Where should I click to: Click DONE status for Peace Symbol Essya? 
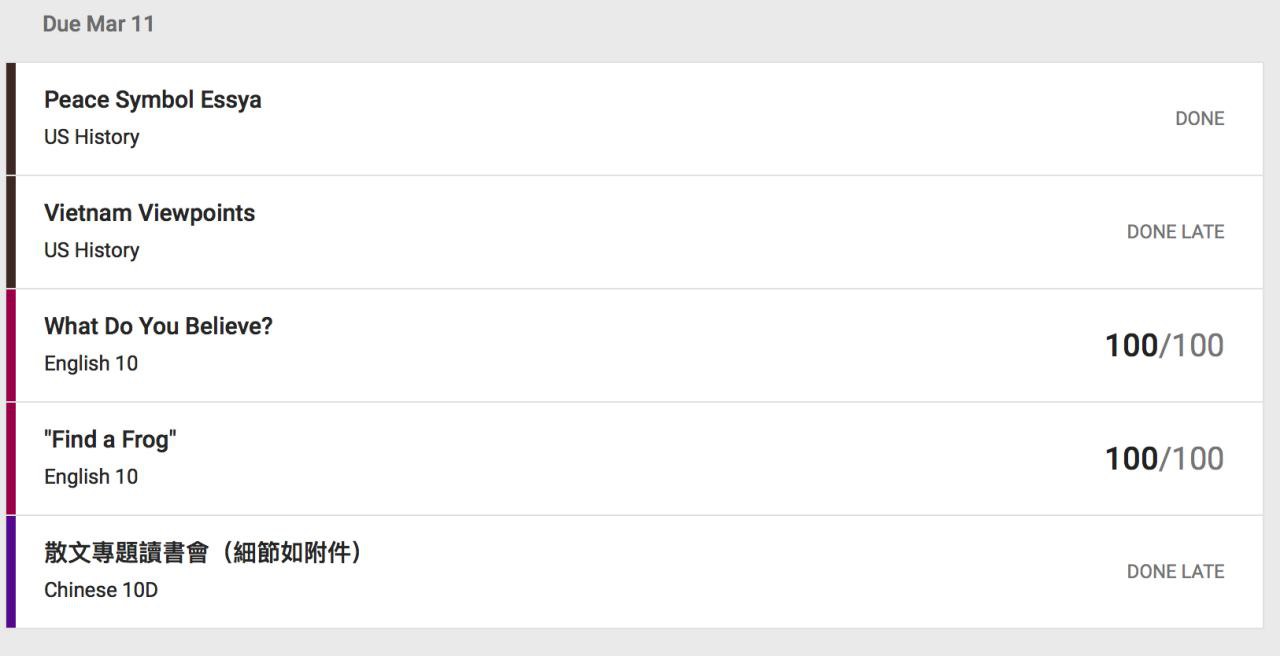pos(1199,118)
